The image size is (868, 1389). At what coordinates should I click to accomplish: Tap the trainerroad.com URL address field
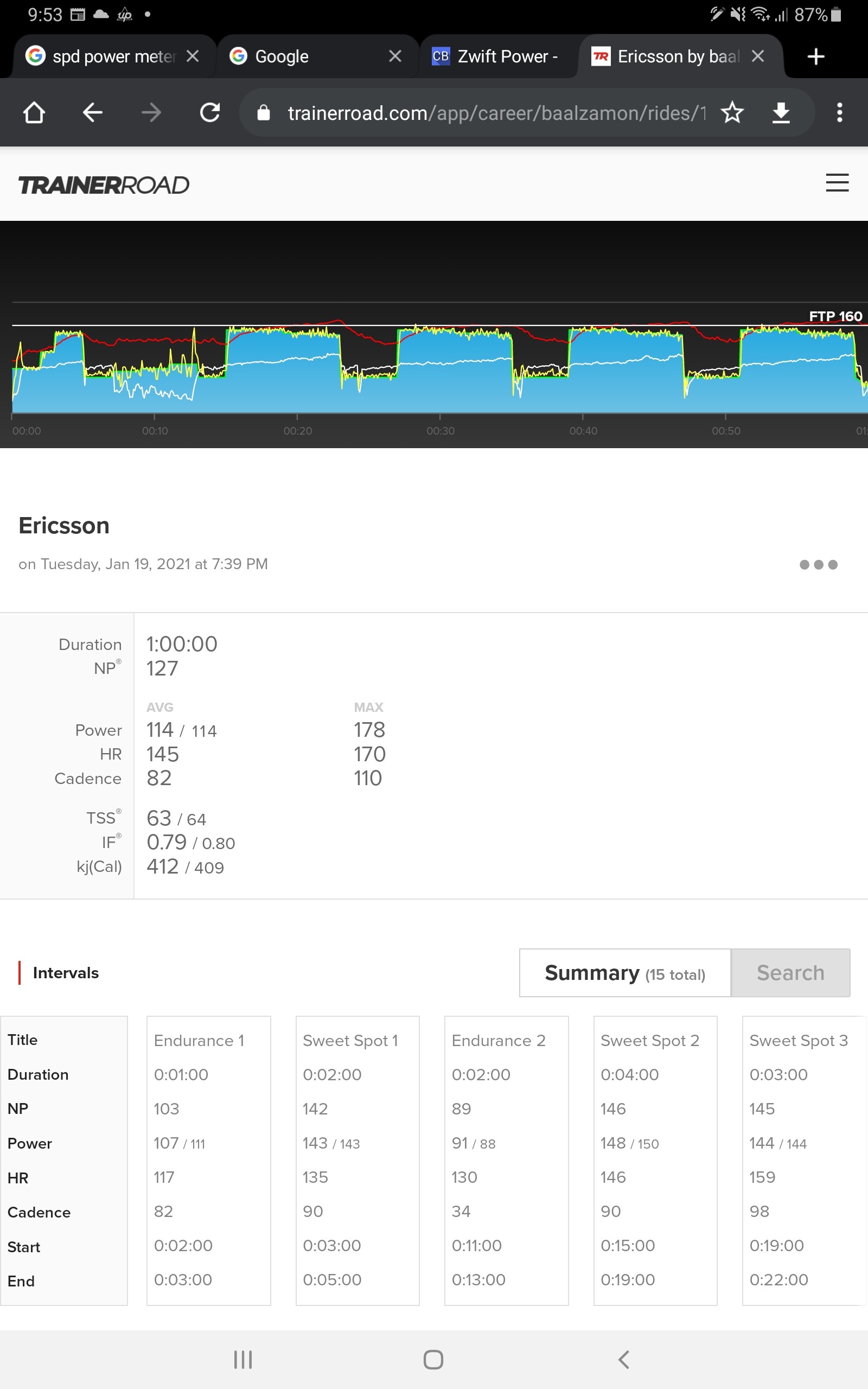pos(496,113)
